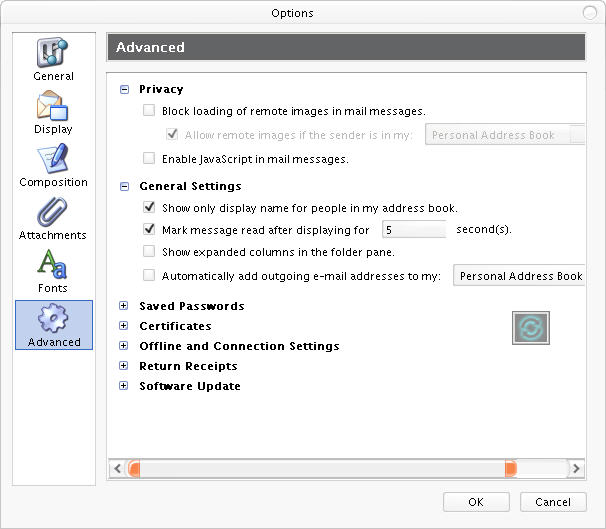Open the Composition settings icon

[53, 160]
